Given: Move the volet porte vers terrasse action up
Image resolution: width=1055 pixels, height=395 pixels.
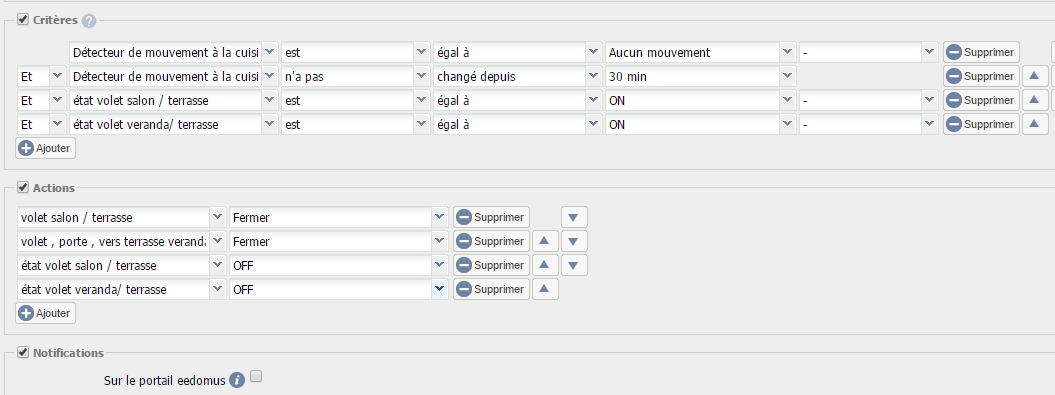Looking at the screenshot, I should 545,241.
